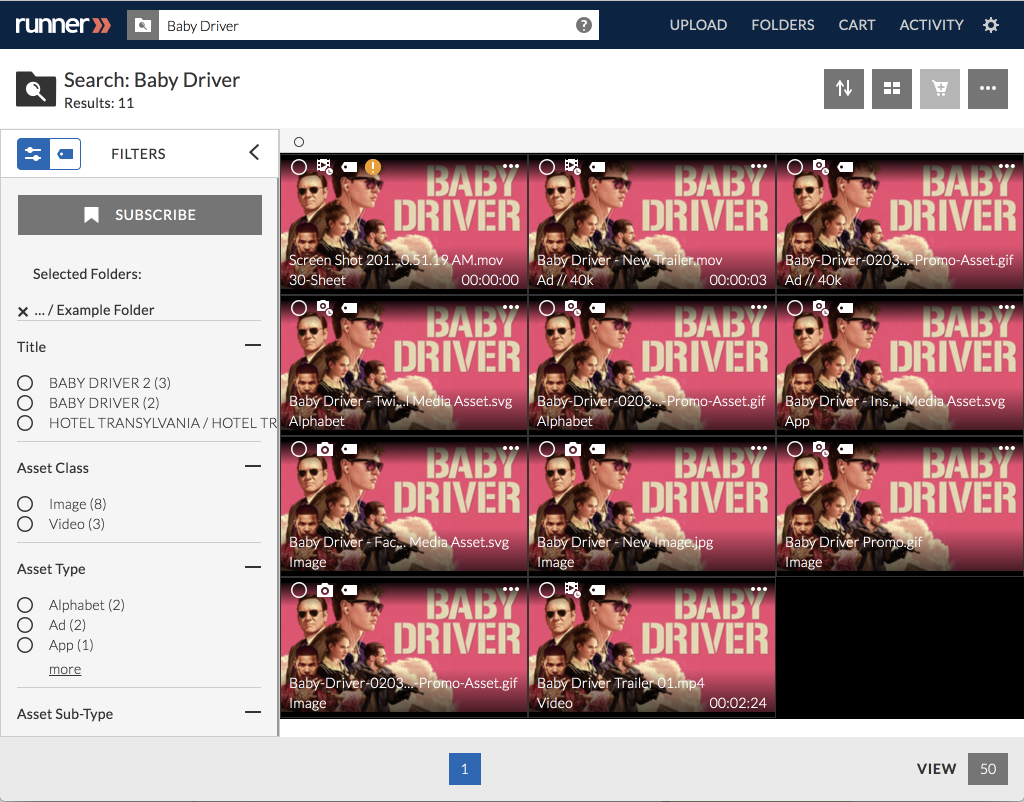This screenshot has height=802, width=1024.
Task: Click tag icon on Screen Shot .mov asset
Action: (x=349, y=167)
